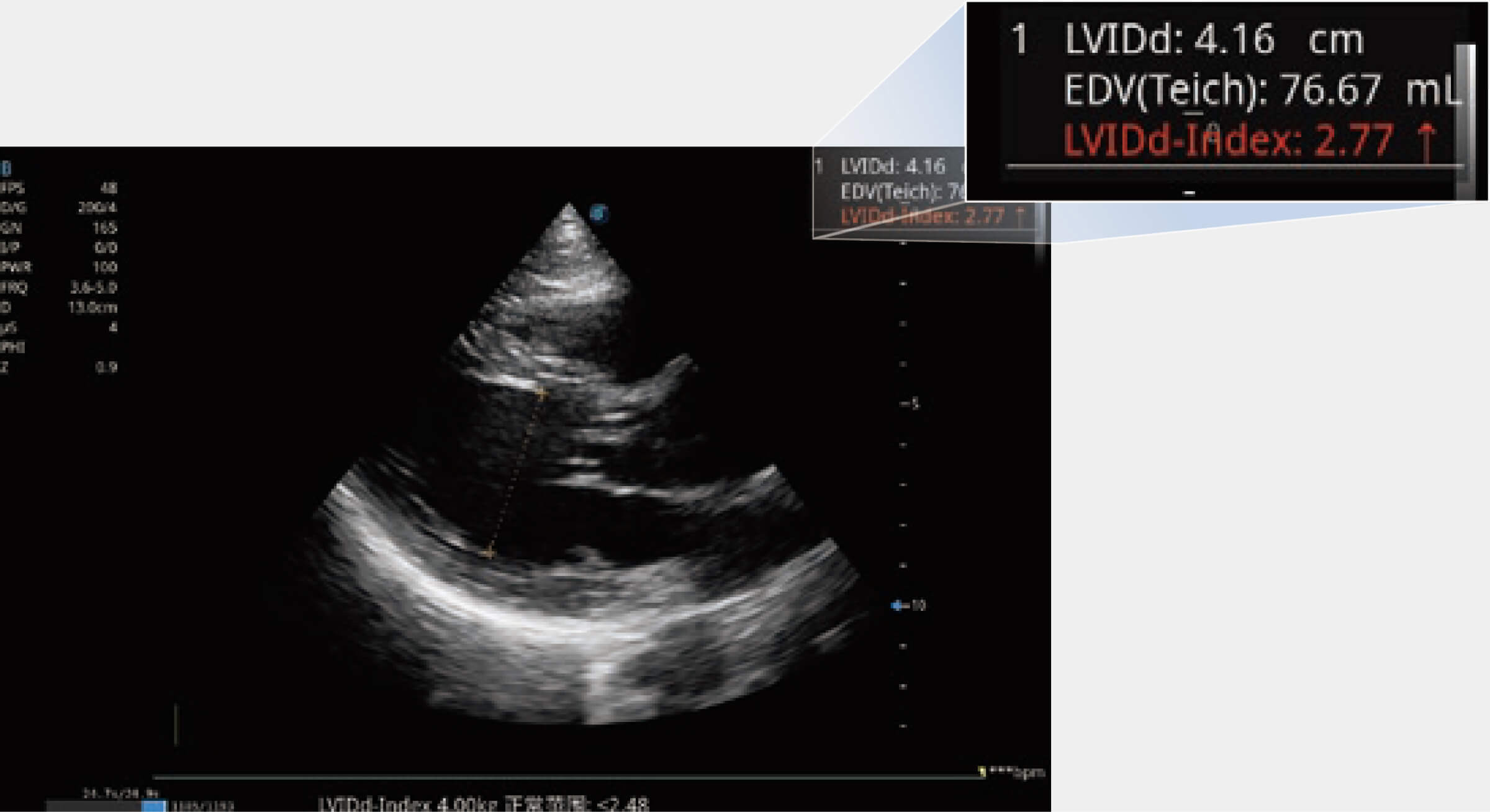This screenshot has width=1490, height=812.
Task: Click the PWR 100 parameter row
Action: pyautogui.click(x=59, y=268)
